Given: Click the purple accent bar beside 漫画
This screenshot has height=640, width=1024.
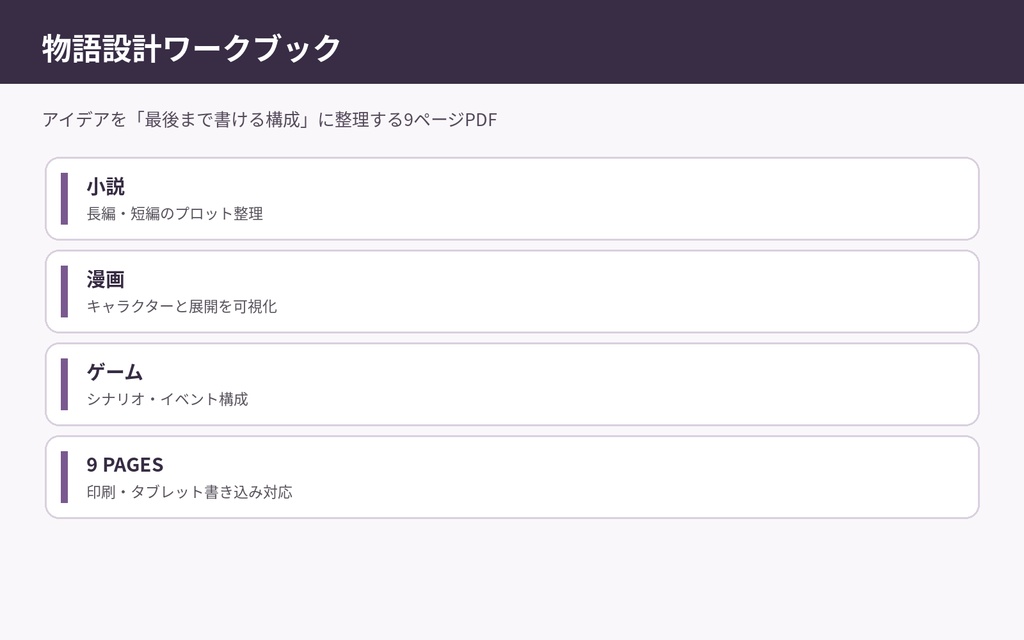Looking at the screenshot, I should point(64,291).
